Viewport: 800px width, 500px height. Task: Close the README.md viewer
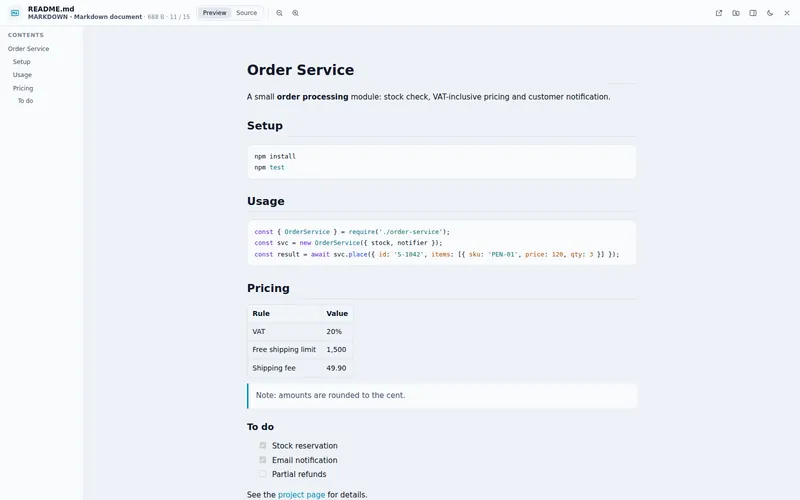(787, 13)
